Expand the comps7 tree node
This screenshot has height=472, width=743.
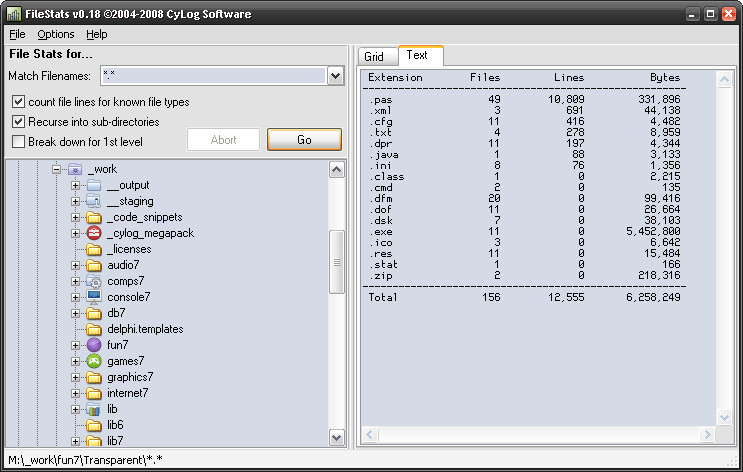pyautogui.click(x=75, y=281)
